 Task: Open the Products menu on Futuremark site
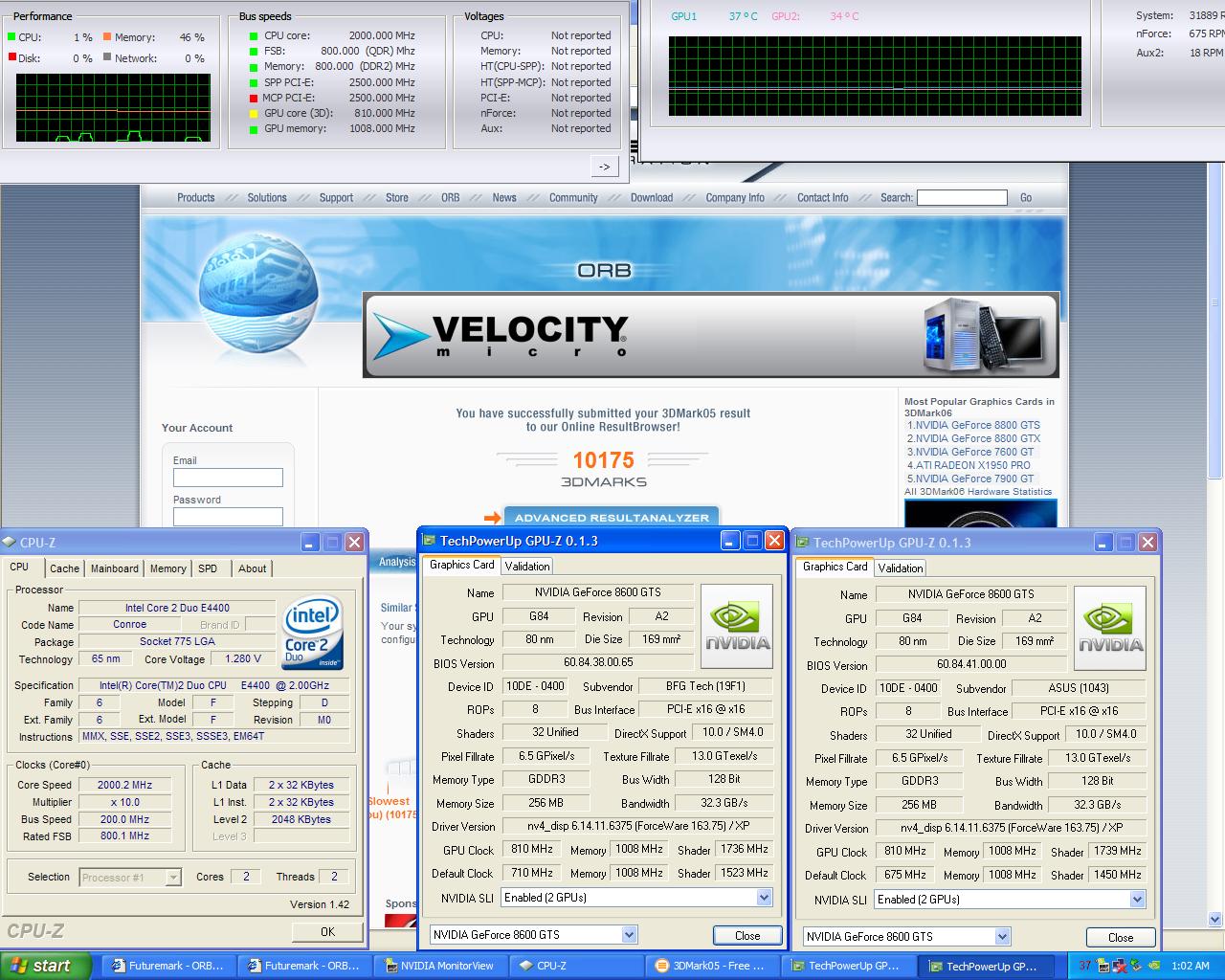(x=196, y=198)
